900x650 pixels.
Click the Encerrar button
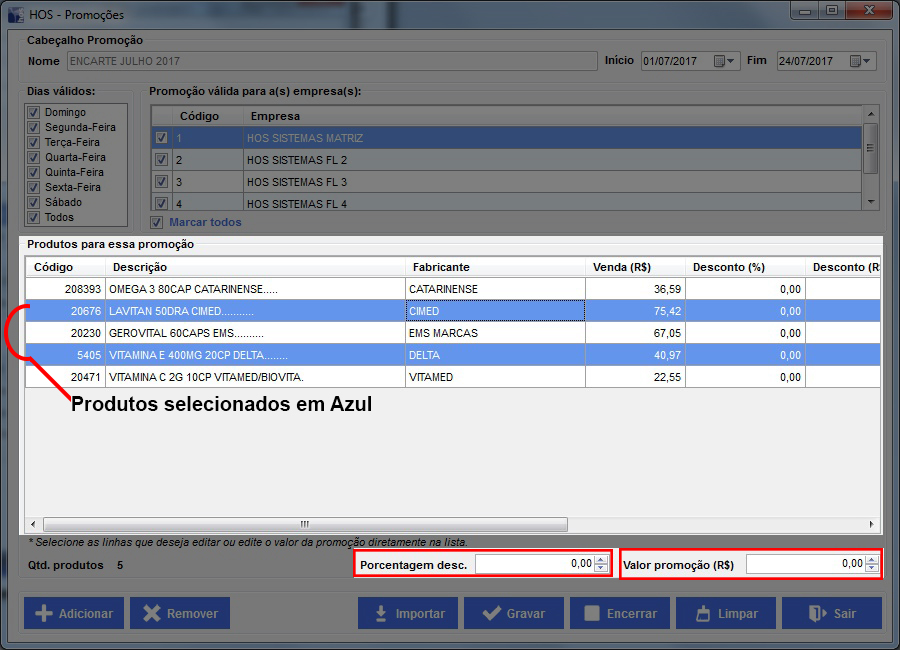tap(620, 613)
